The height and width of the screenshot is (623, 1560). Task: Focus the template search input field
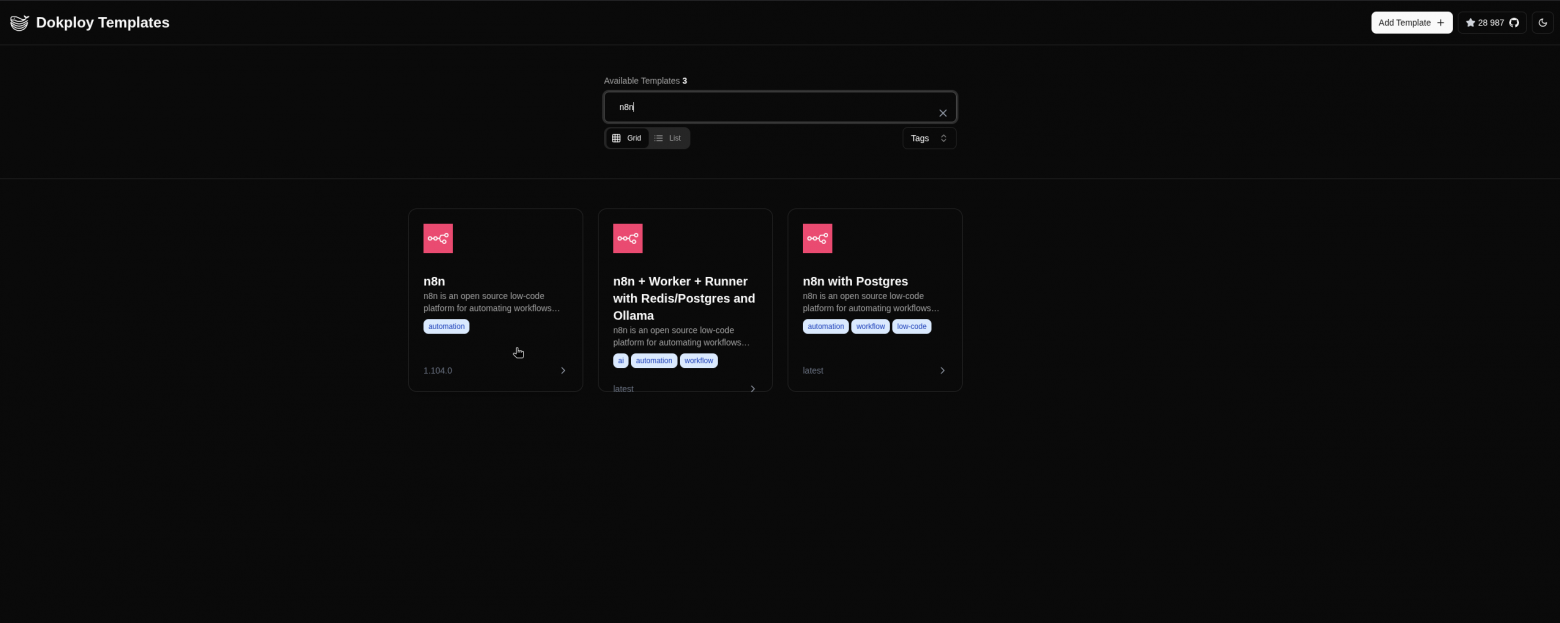[770, 107]
